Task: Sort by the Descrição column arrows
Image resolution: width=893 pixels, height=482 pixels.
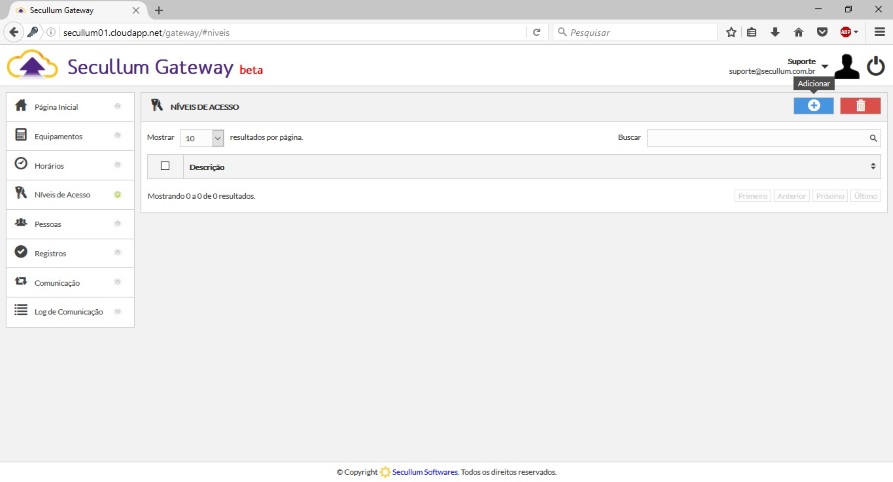Action: point(873,166)
